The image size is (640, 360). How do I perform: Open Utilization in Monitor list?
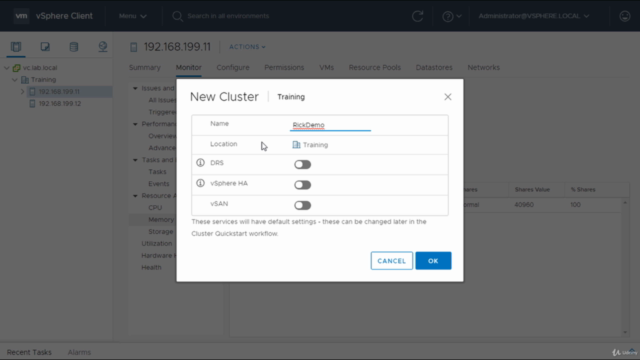point(157,244)
